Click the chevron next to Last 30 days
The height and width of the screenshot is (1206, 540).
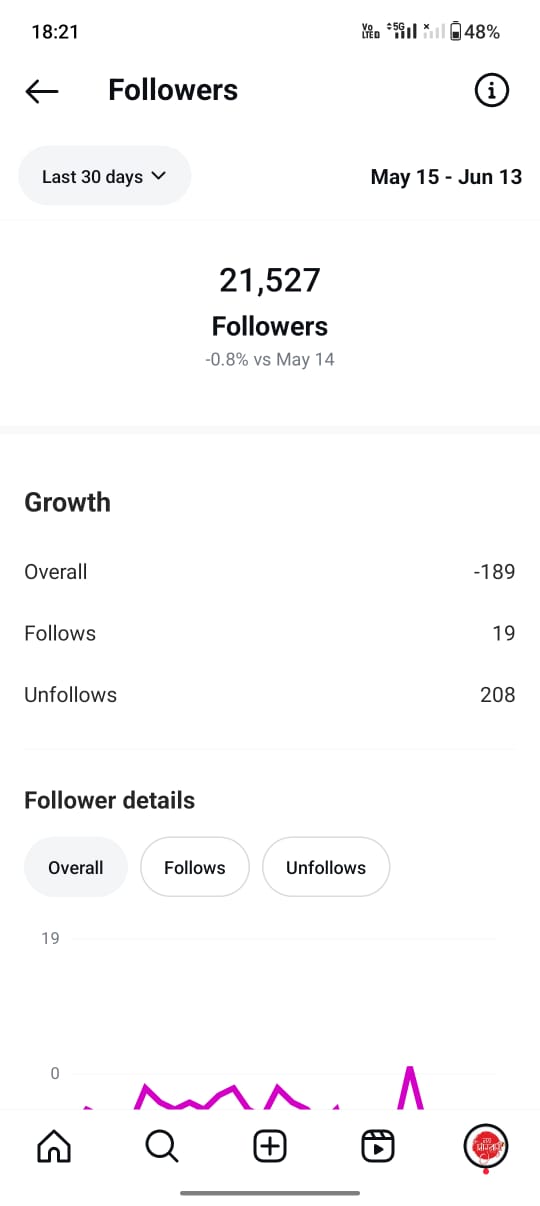coord(158,176)
